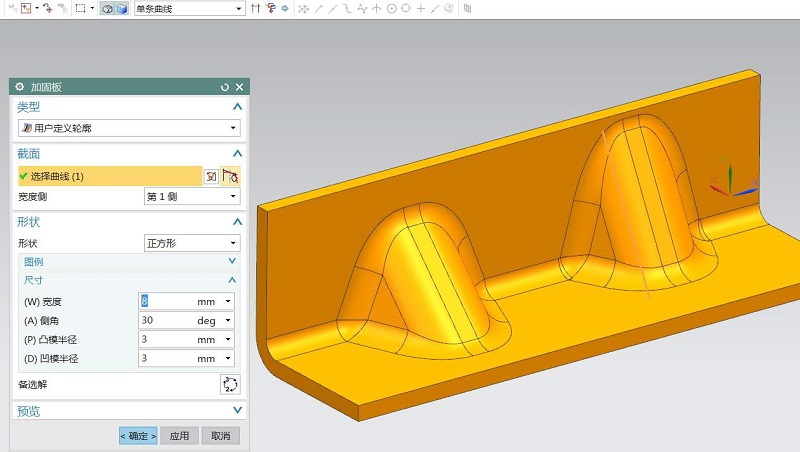Click the sketch section icon beside 选择曲线
Image resolution: width=800 pixels, height=452 pixels.
point(211,176)
